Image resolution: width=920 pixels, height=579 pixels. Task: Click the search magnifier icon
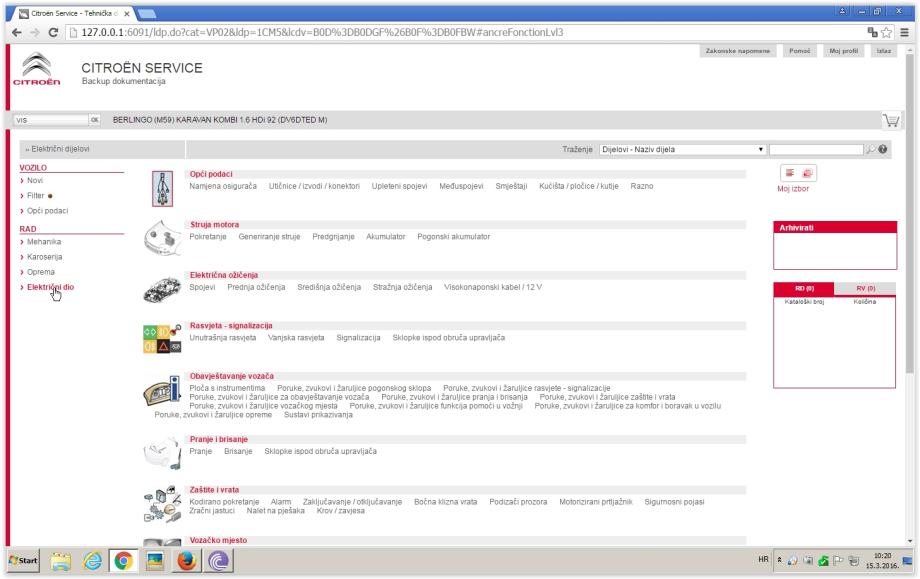click(870, 150)
